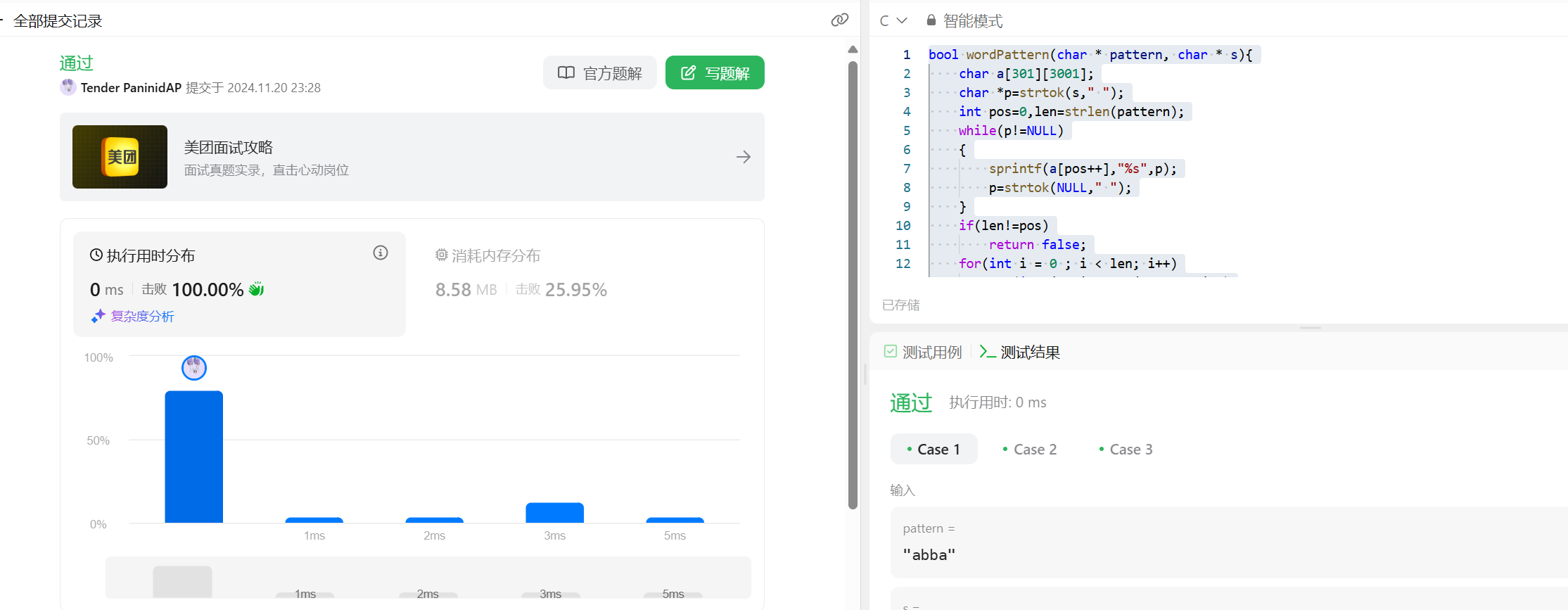
Task: Select Case 1 test case
Action: point(933,450)
